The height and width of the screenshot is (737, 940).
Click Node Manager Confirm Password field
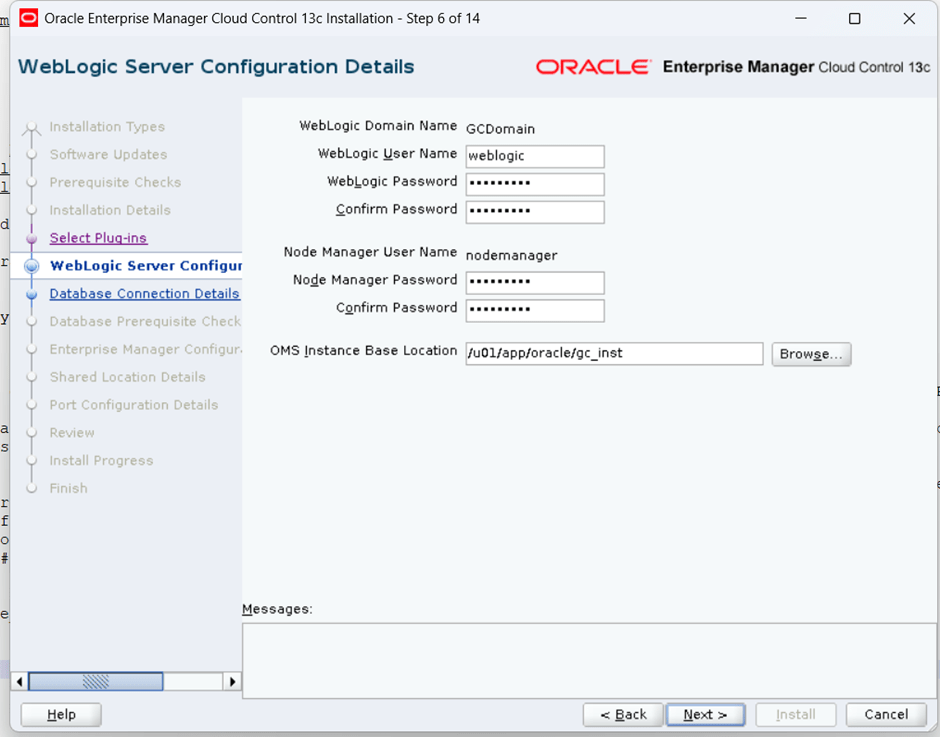pyautogui.click(x=534, y=311)
